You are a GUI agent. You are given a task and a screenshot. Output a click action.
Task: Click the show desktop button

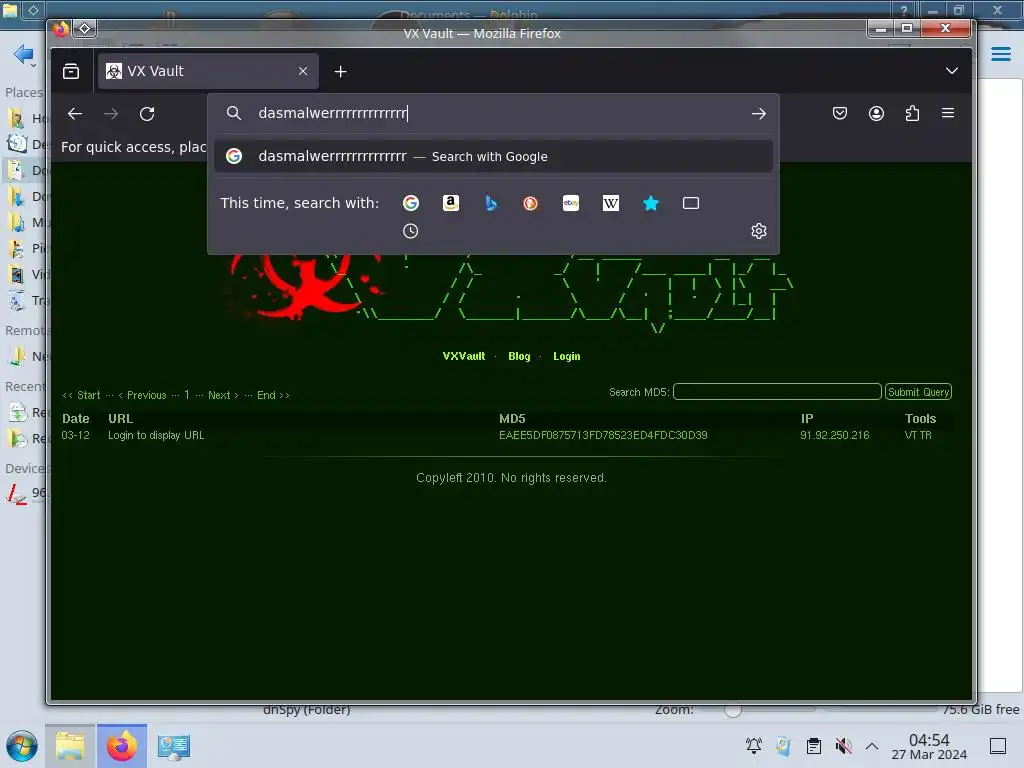click(x=998, y=746)
